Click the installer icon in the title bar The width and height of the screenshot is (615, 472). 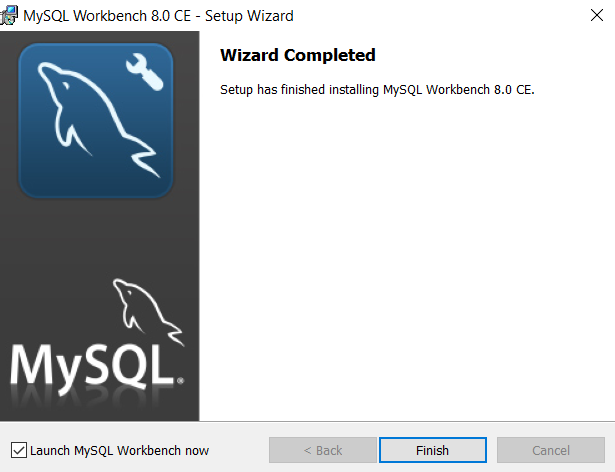(9, 16)
